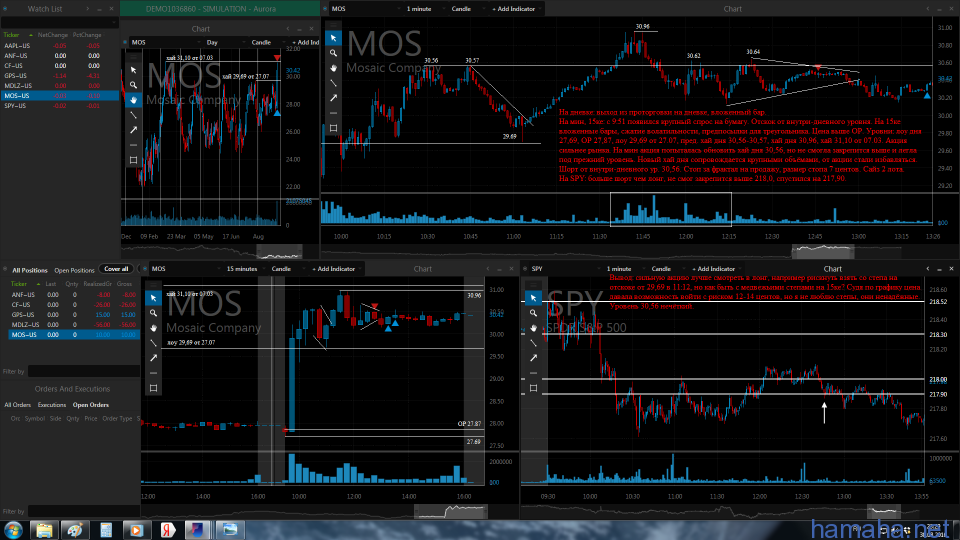Add Indicator in MOS Day chart
Image resolution: width=960 pixels, height=540 pixels.
[x=307, y=42]
